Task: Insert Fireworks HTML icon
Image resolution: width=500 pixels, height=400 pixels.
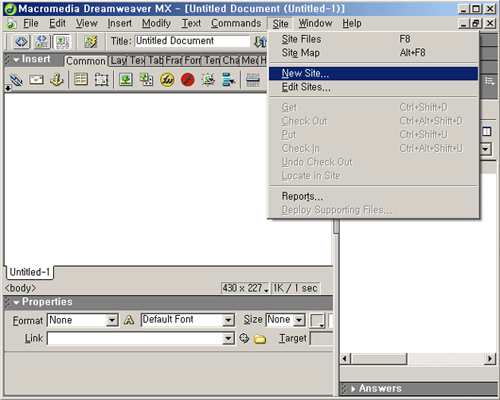Action: [x=167, y=80]
